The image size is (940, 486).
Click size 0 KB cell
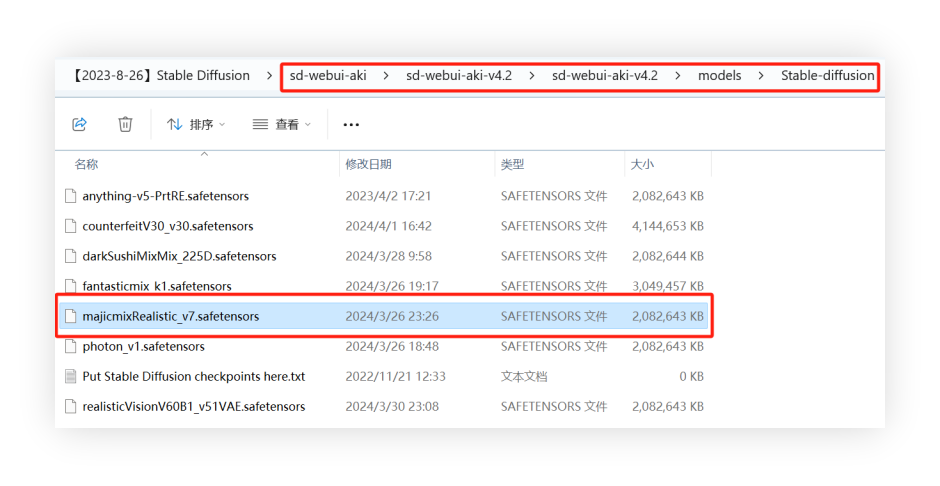691,376
